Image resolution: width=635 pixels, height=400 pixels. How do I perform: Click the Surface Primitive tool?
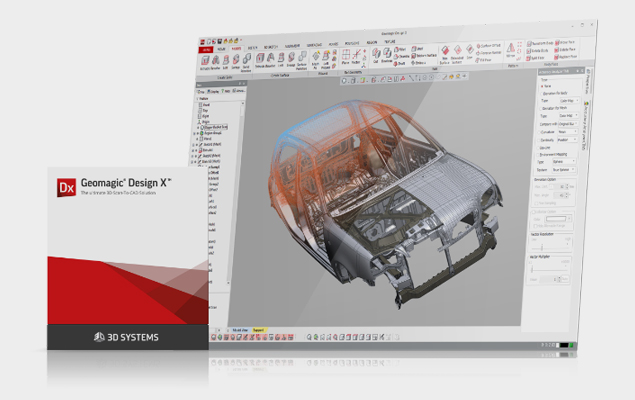pos(302,60)
